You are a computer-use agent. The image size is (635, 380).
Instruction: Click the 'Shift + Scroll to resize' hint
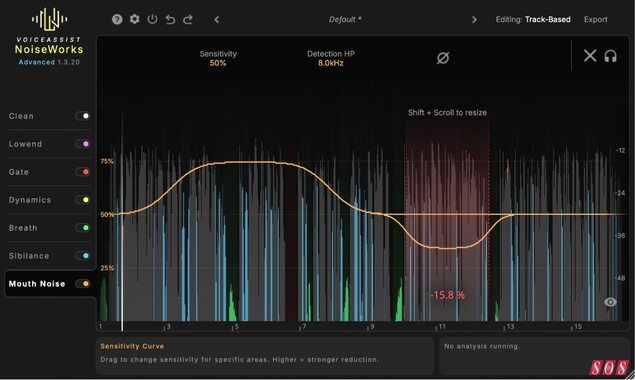tap(447, 113)
